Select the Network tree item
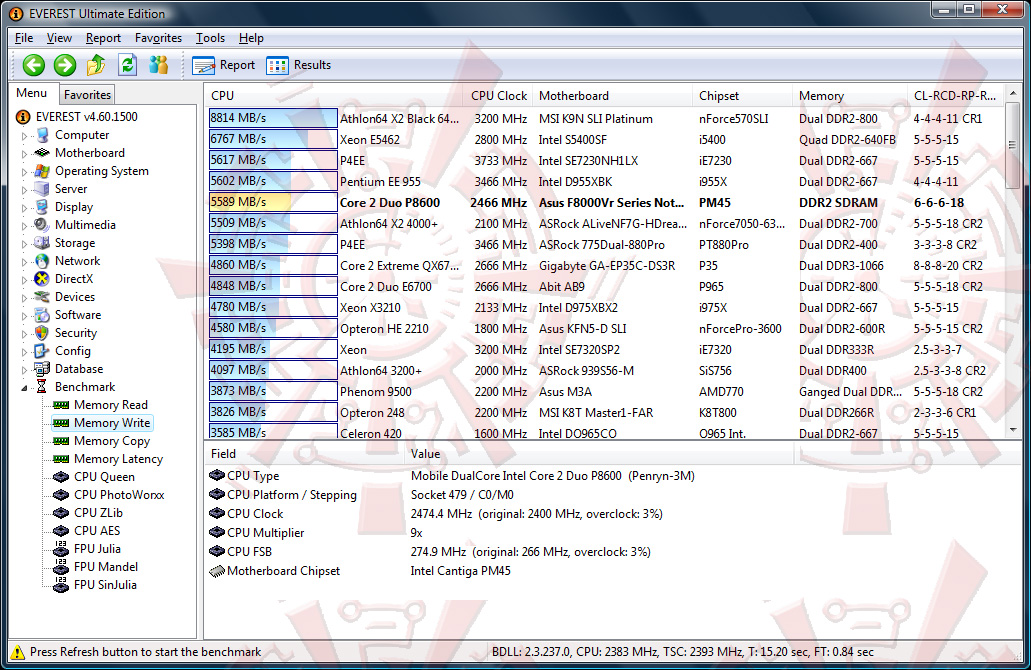This screenshot has height=670, width=1031. tap(78, 261)
